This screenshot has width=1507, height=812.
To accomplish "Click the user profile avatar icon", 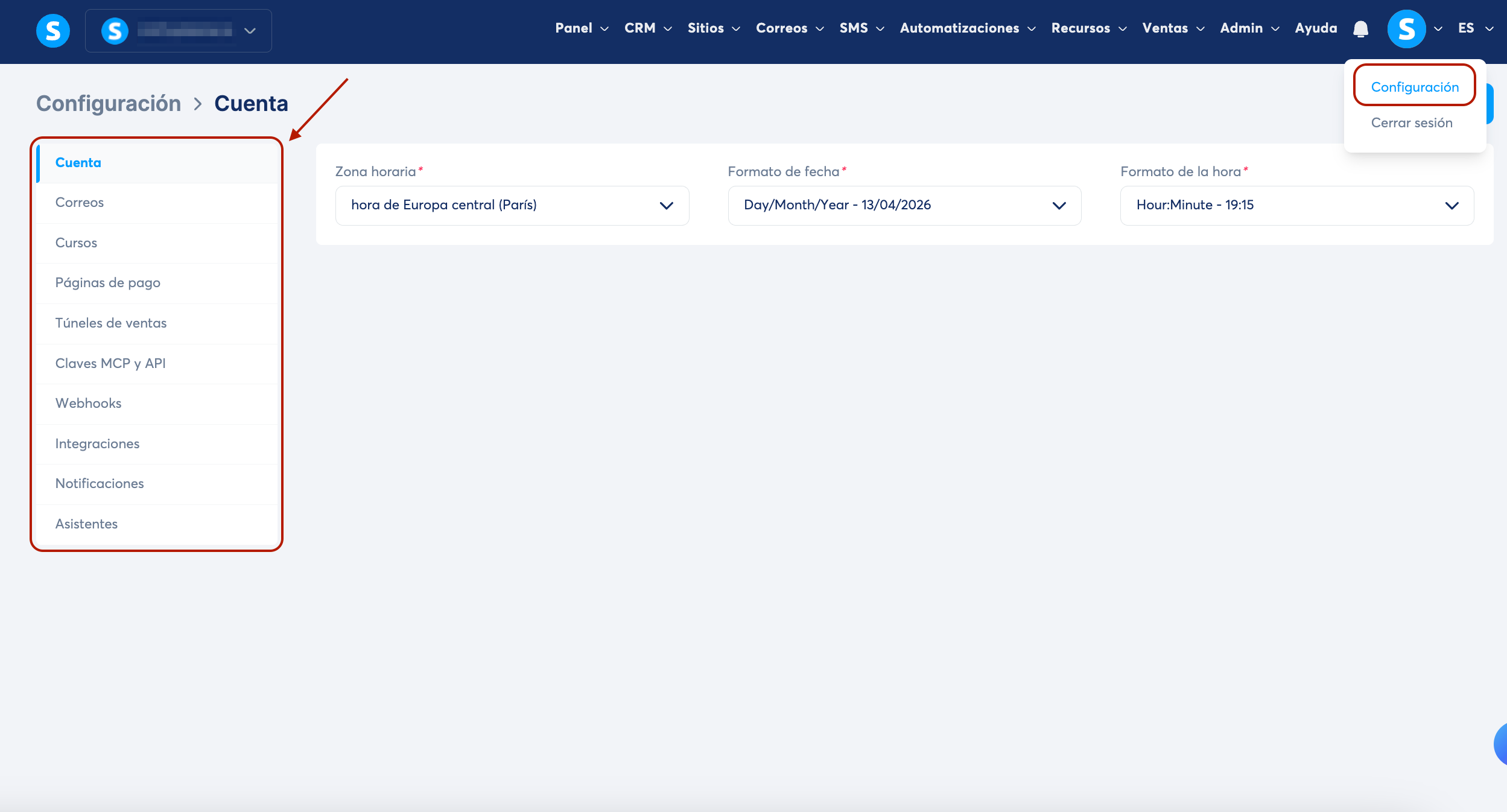I will click(1406, 29).
